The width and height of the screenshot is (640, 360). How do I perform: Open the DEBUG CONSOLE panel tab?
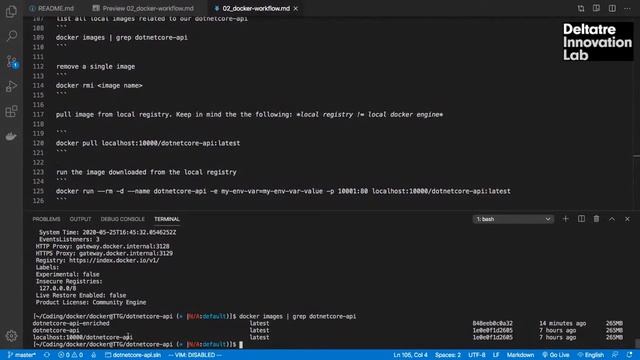(122, 219)
